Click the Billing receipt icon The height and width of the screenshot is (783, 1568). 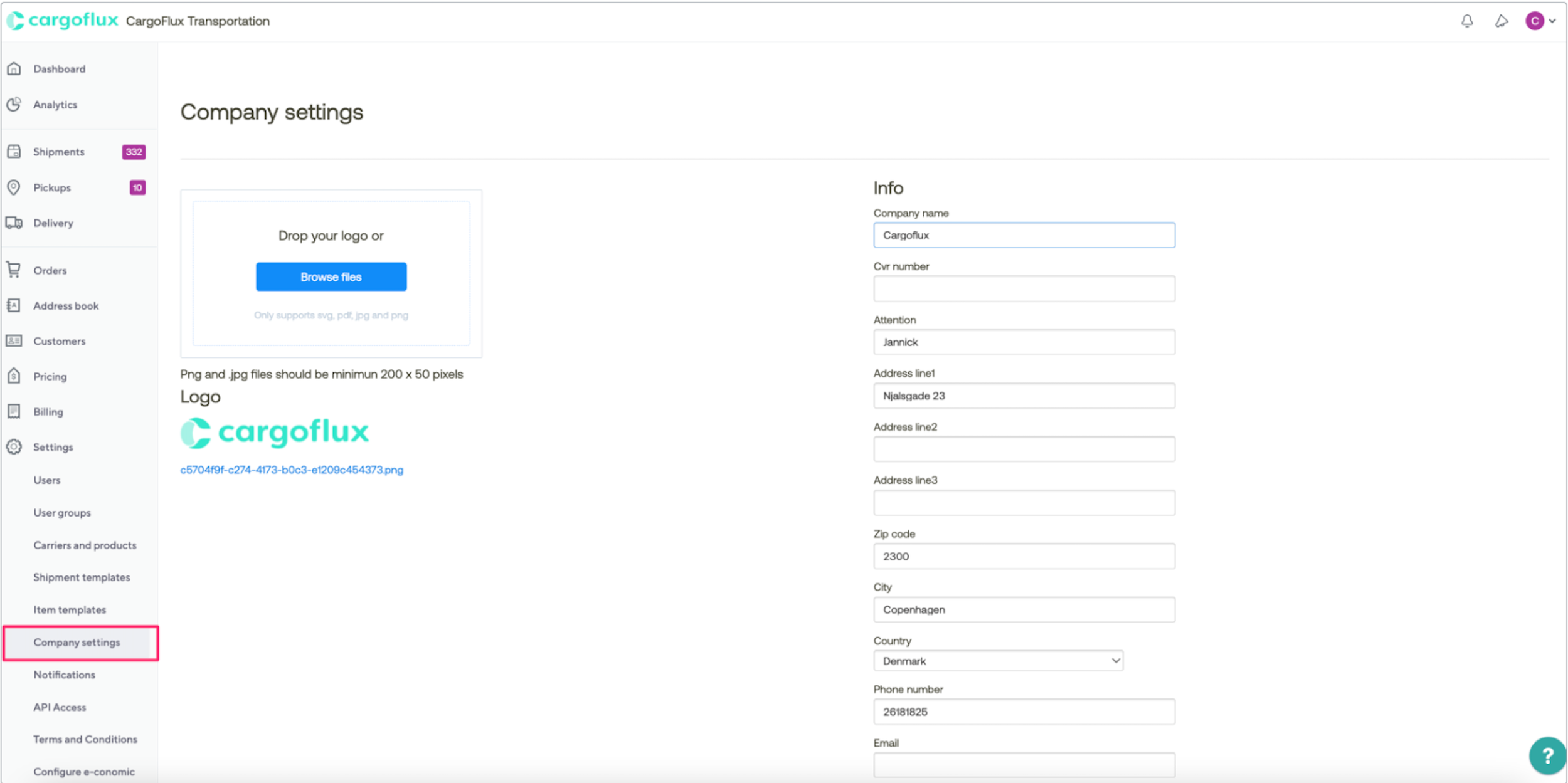tap(14, 412)
